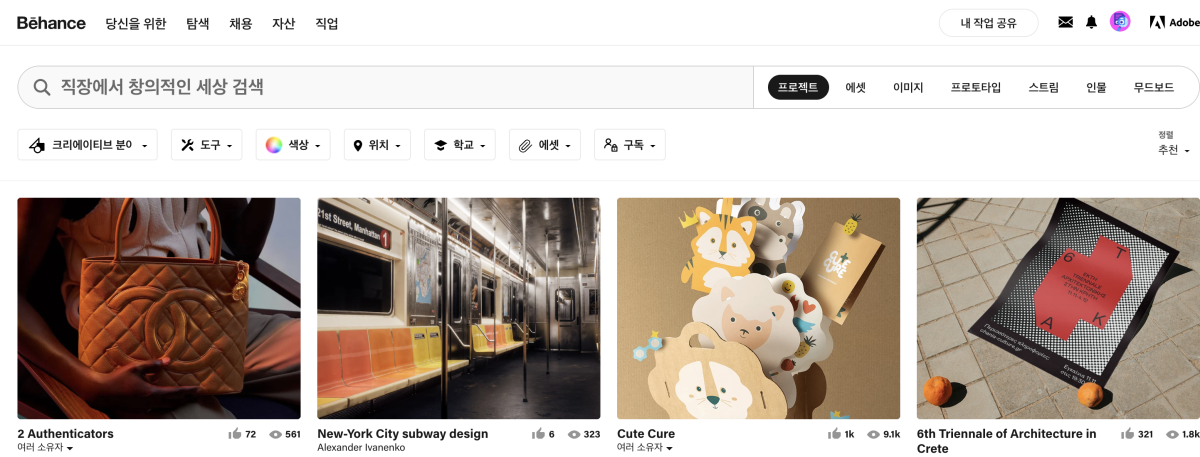Viewport: 1200px width, 457px height.
Task: Click the school graduation cap icon
Action: tap(440, 145)
